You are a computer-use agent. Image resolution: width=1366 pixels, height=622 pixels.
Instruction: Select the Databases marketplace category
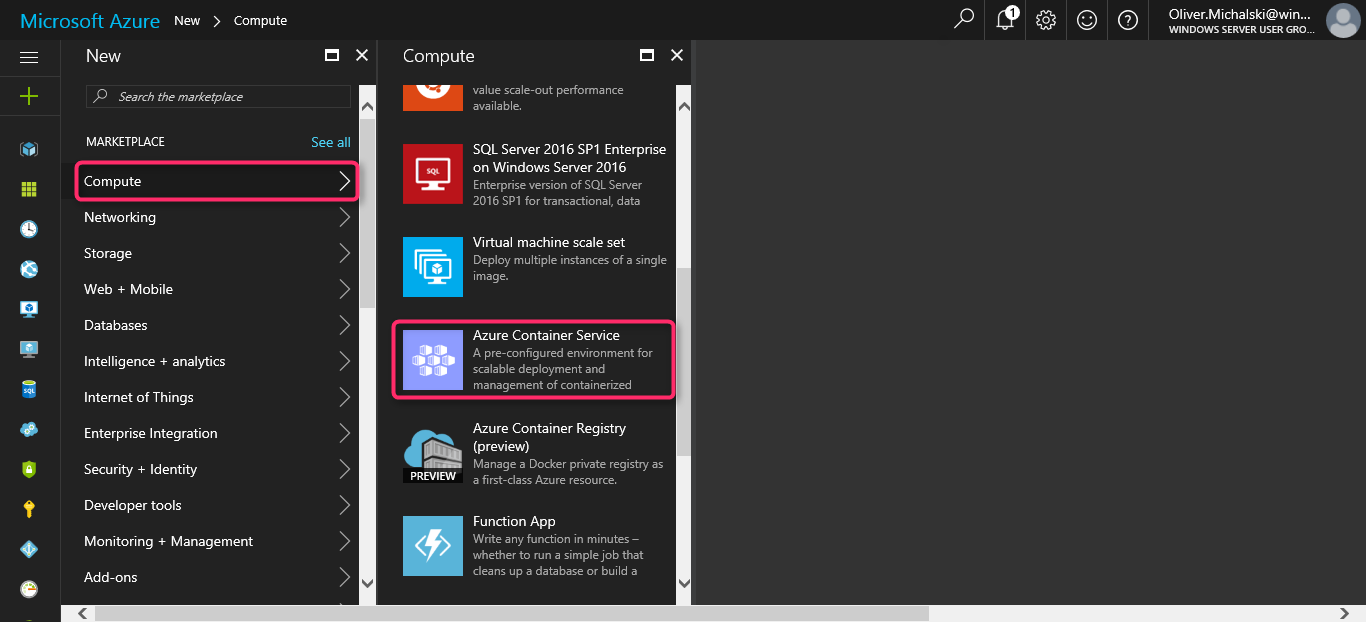coord(217,325)
